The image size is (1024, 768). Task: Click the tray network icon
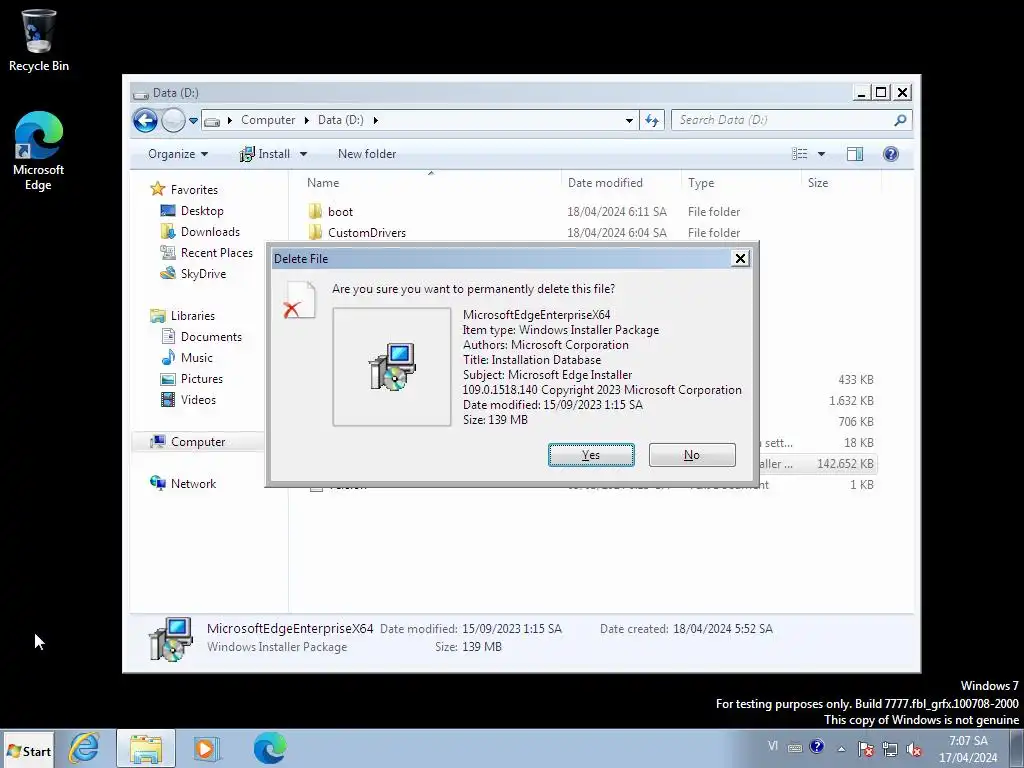click(x=889, y=748)
